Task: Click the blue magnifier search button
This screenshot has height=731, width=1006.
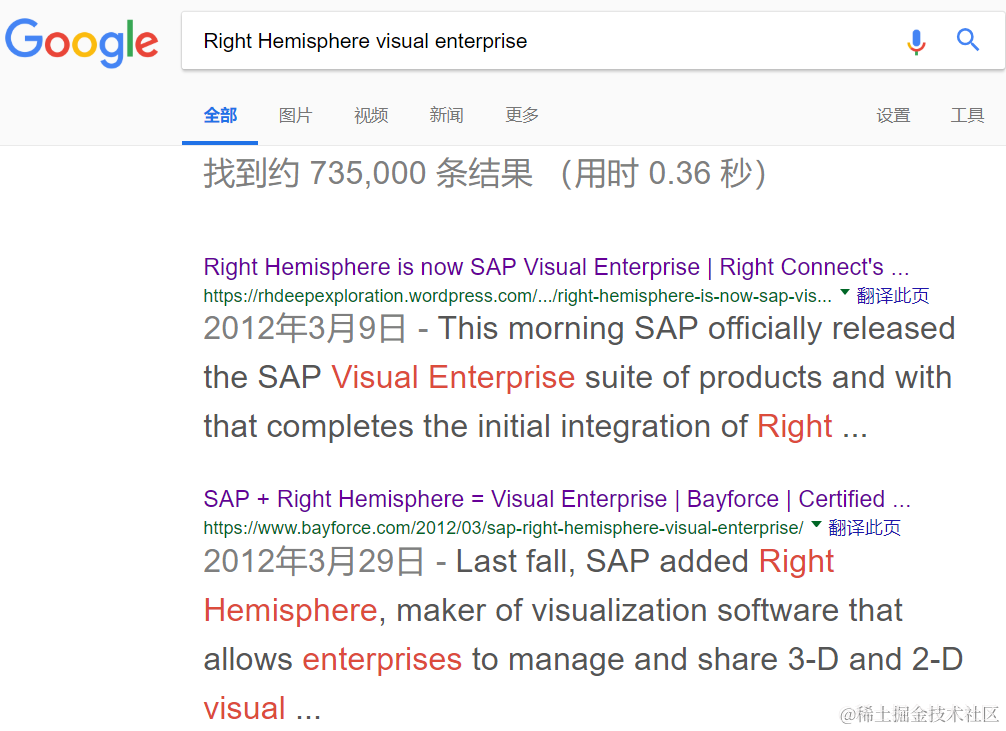Action: pyautogui.click(x=968, y=40)
